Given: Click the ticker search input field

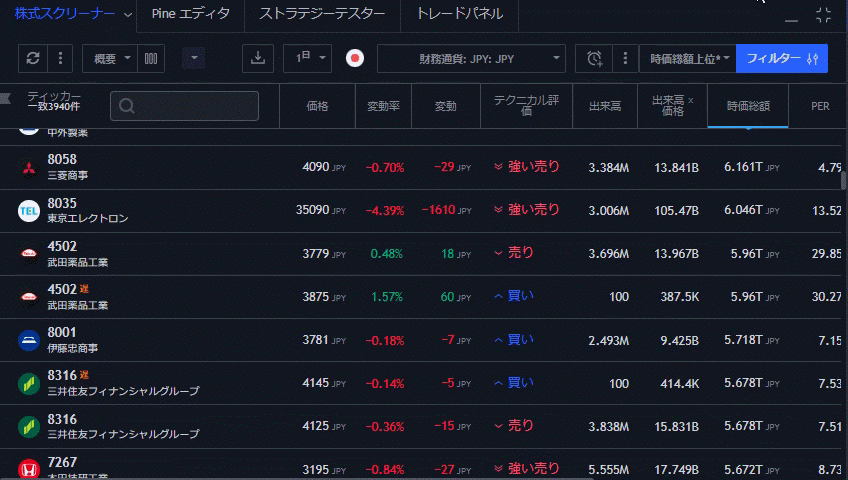Looking at the screenshot, I should click(x=185, y=106).
